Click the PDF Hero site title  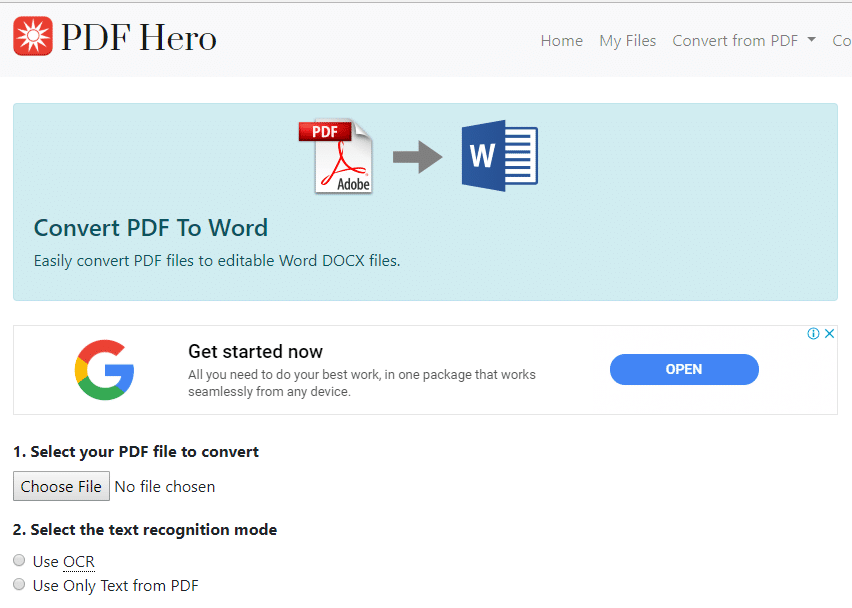pyautogui.click(x=139, y=37)
